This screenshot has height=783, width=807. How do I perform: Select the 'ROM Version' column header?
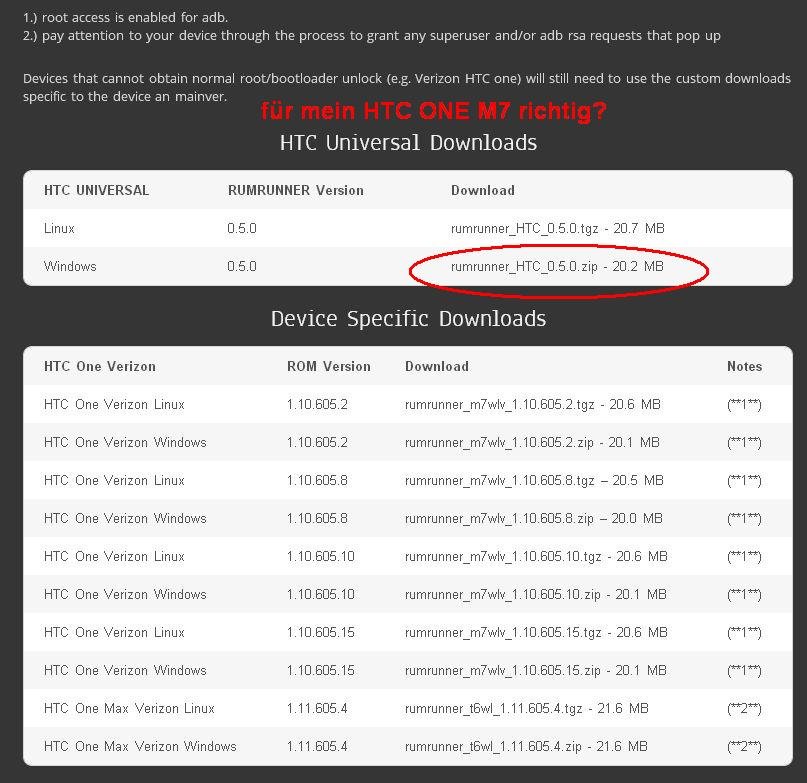329,367
